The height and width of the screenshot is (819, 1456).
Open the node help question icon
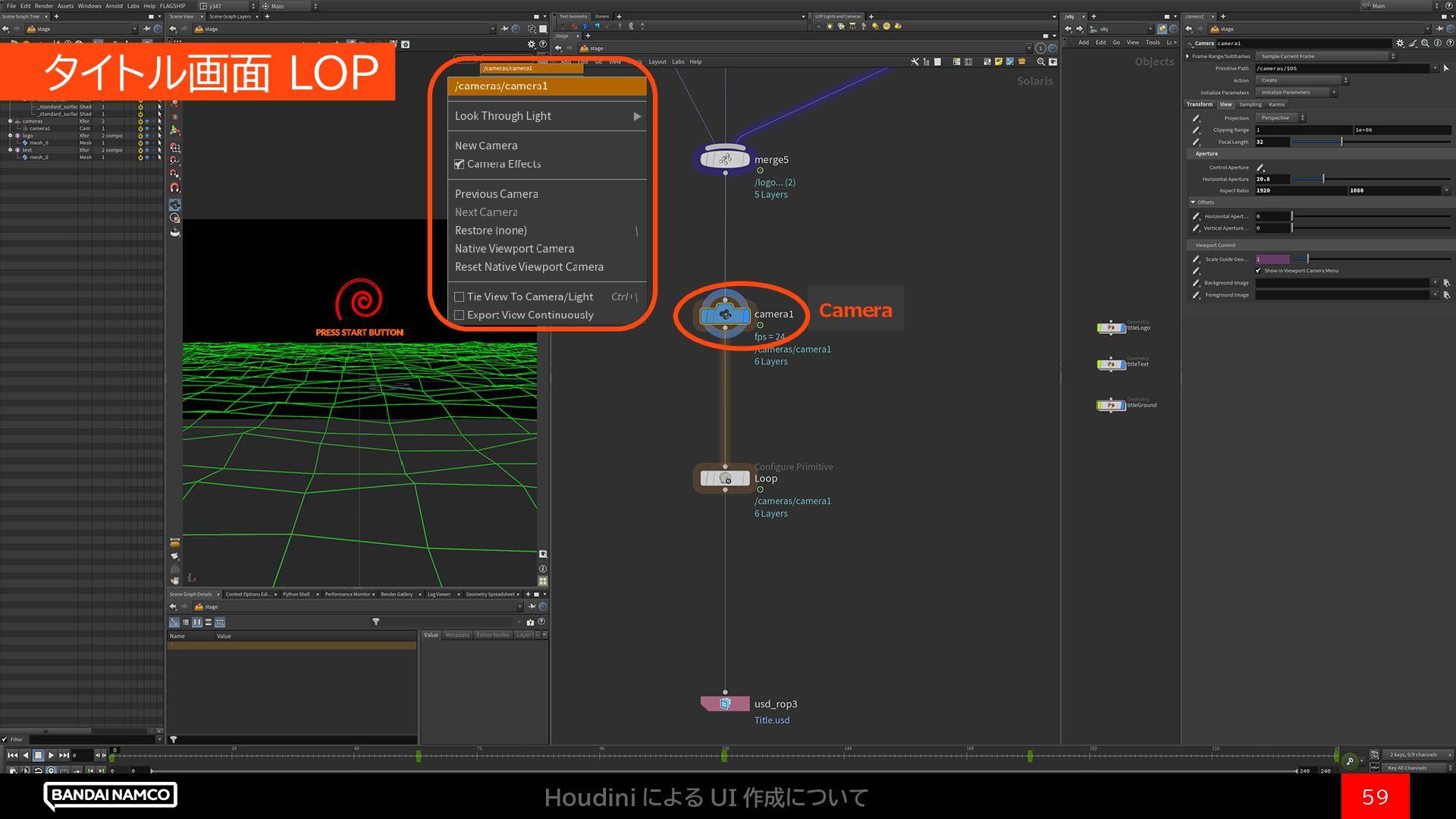(1449, 43)
